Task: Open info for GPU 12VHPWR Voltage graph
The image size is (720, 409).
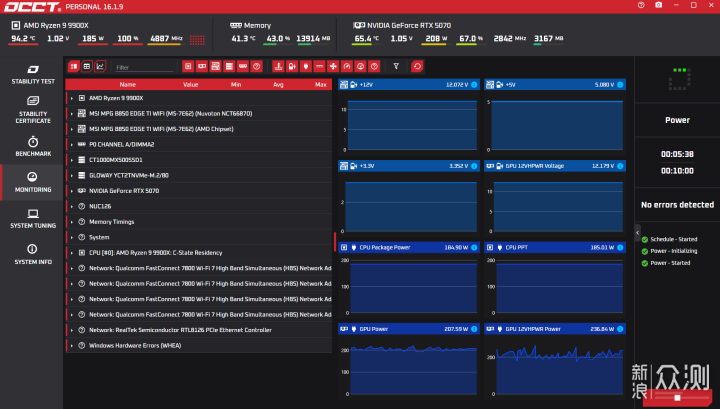Action: point(620,166)
